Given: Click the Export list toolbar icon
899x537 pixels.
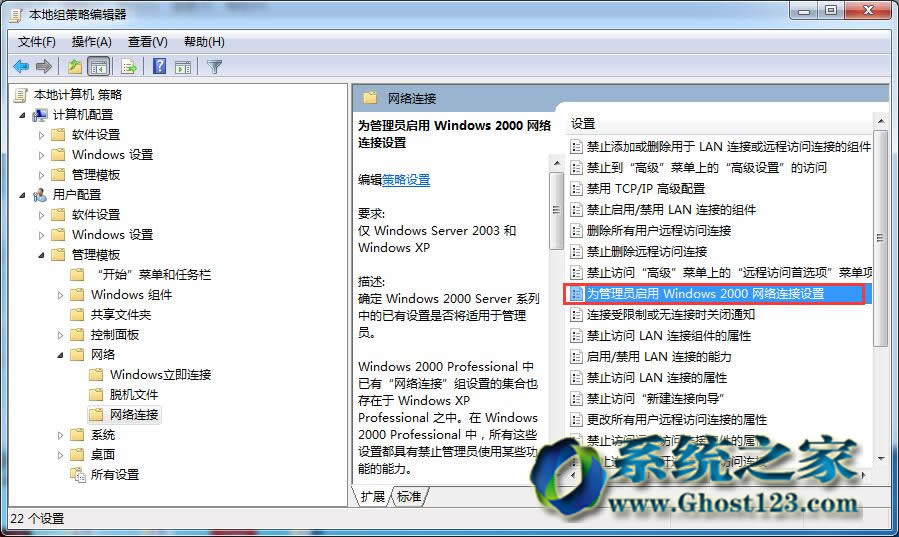Looking at the screenshot, I should pyautogui.click(x=128, y=67).
